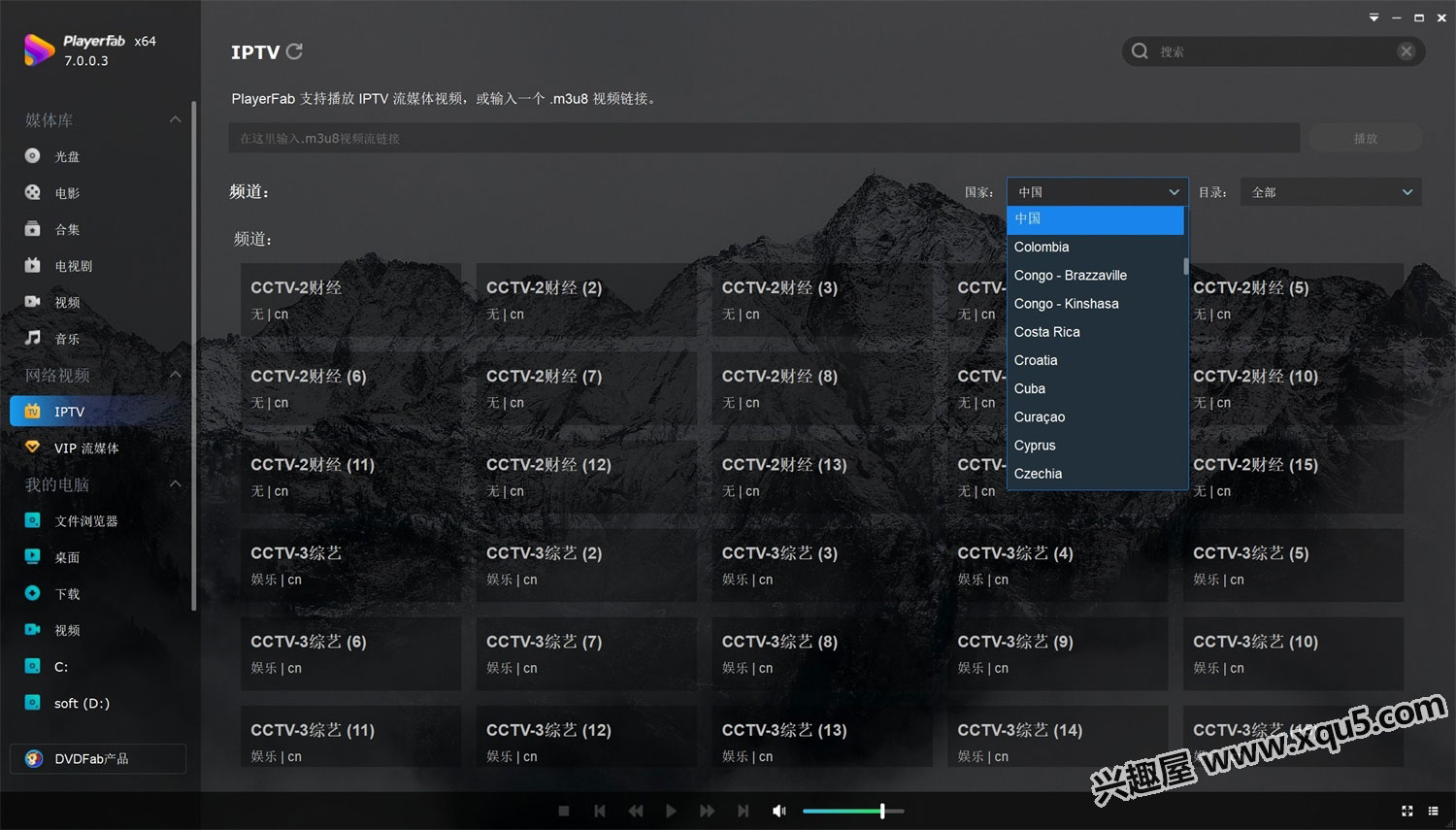Open the playlist icon in bottom bar
1456x830 pixels.
1434,811
